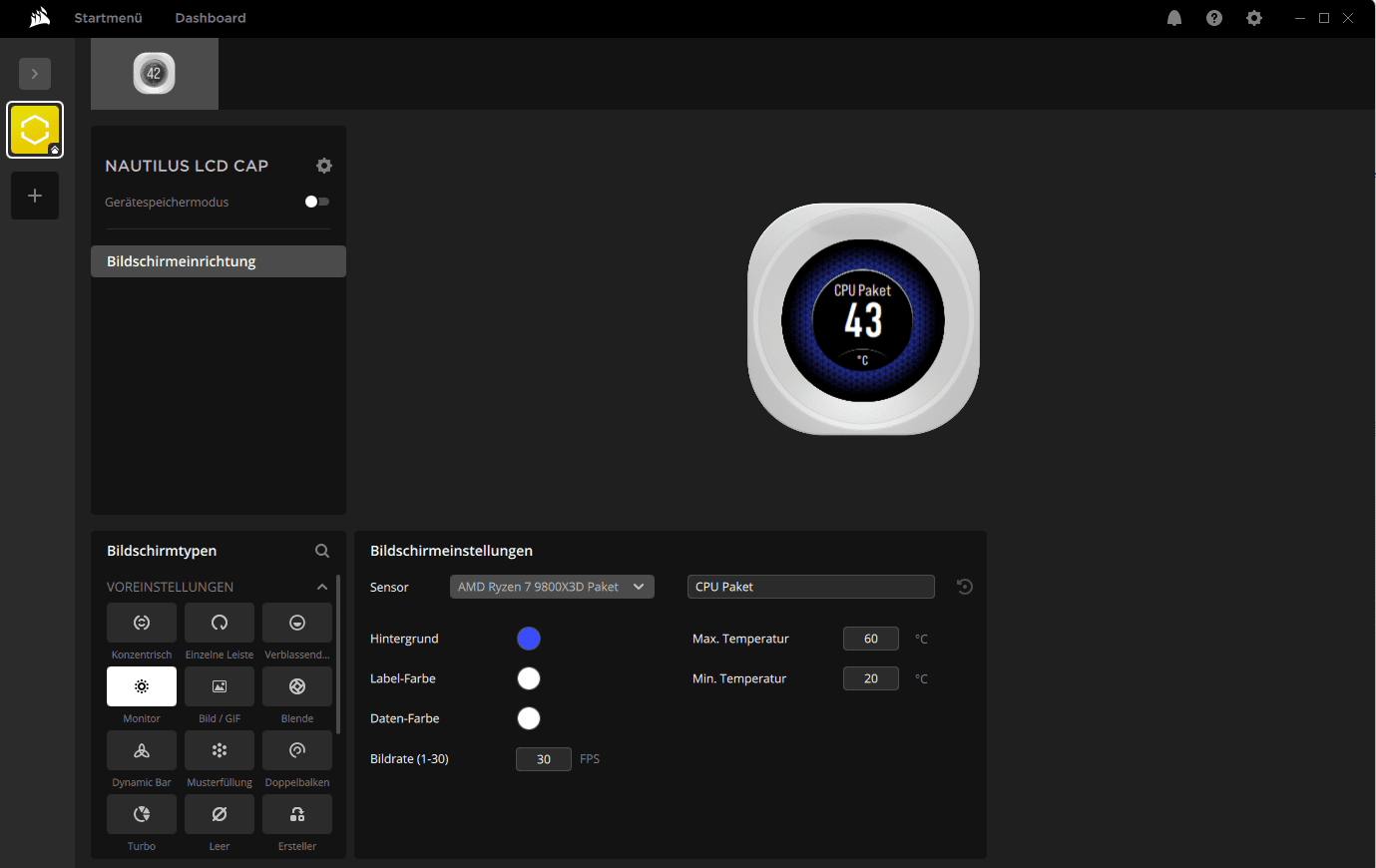
Task: Open the global settings gear in title bar
Action: point(1254,18)
